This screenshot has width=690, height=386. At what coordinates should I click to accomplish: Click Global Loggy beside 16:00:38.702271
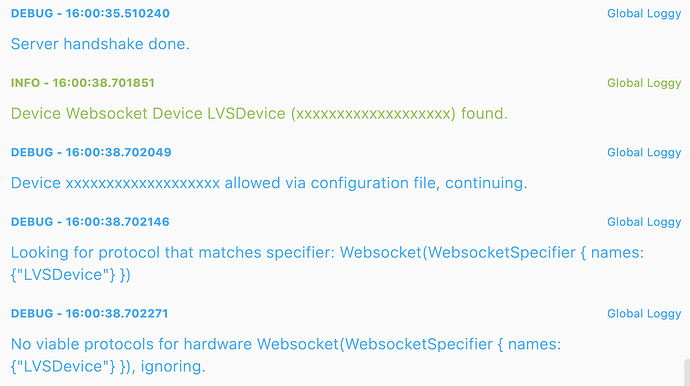(x=644, y=314)
